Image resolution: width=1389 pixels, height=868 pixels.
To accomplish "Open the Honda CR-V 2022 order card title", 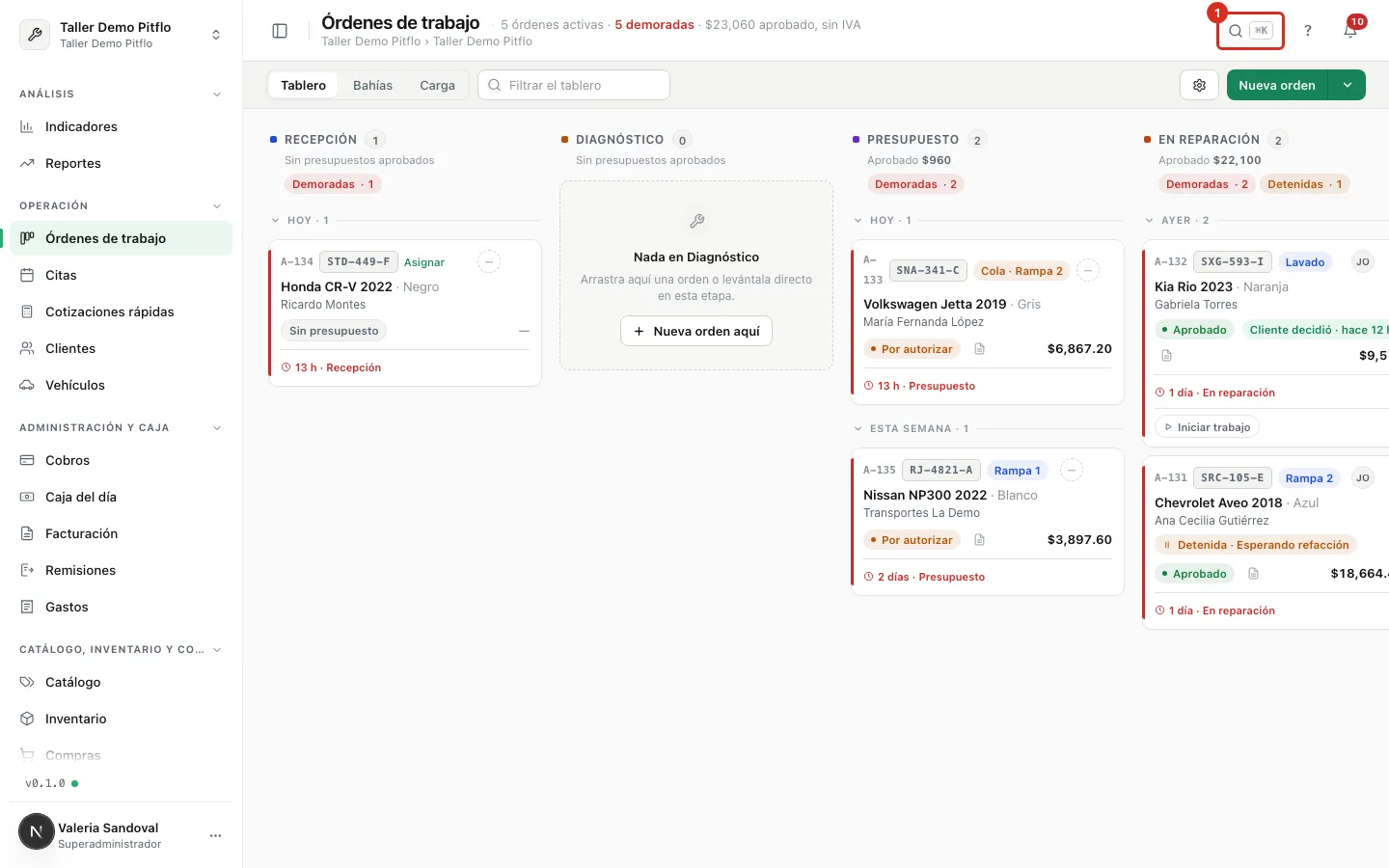I will click(x=337, y=286).
